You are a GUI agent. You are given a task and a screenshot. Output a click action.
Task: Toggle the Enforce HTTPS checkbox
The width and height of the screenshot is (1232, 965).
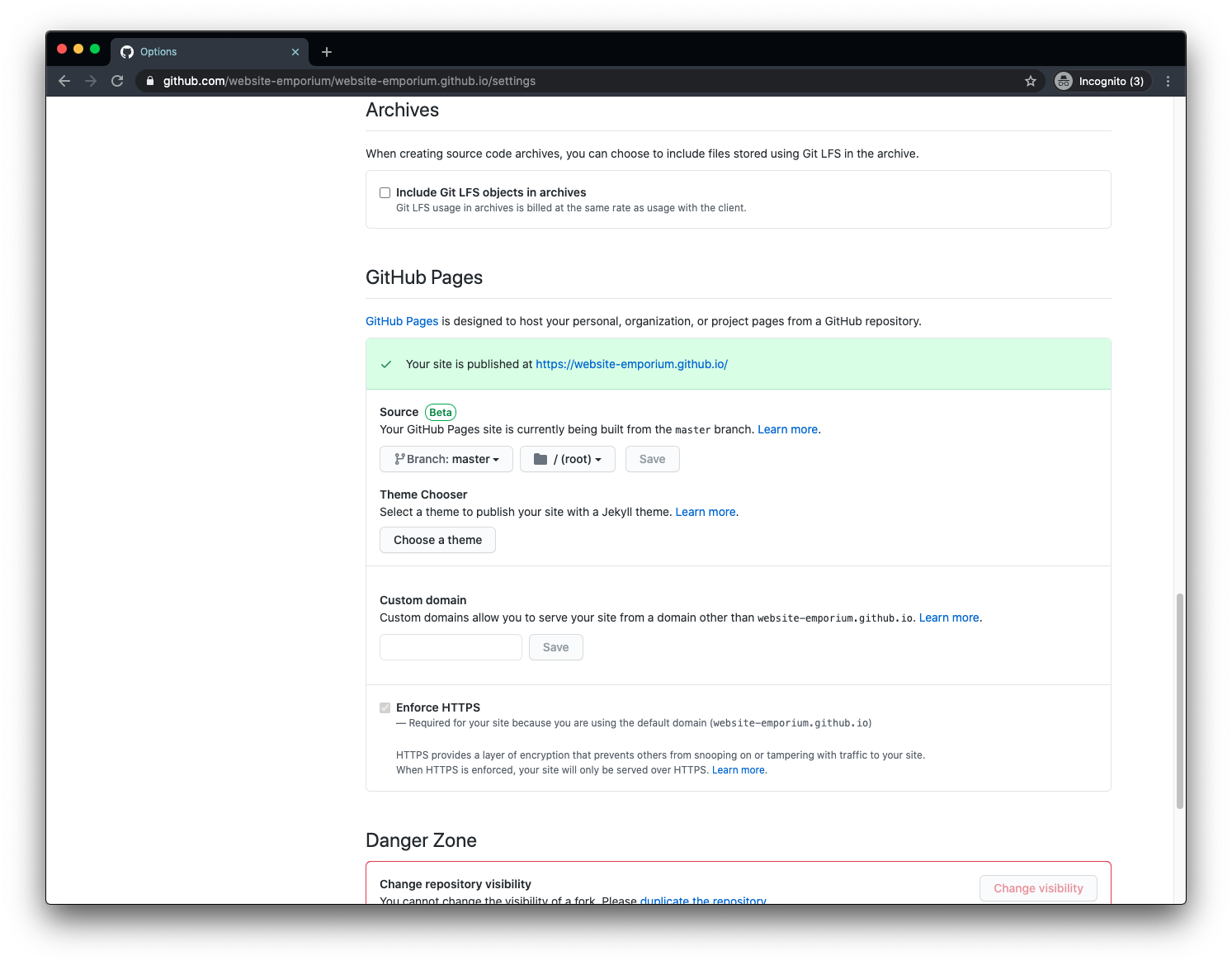(385, 707)
